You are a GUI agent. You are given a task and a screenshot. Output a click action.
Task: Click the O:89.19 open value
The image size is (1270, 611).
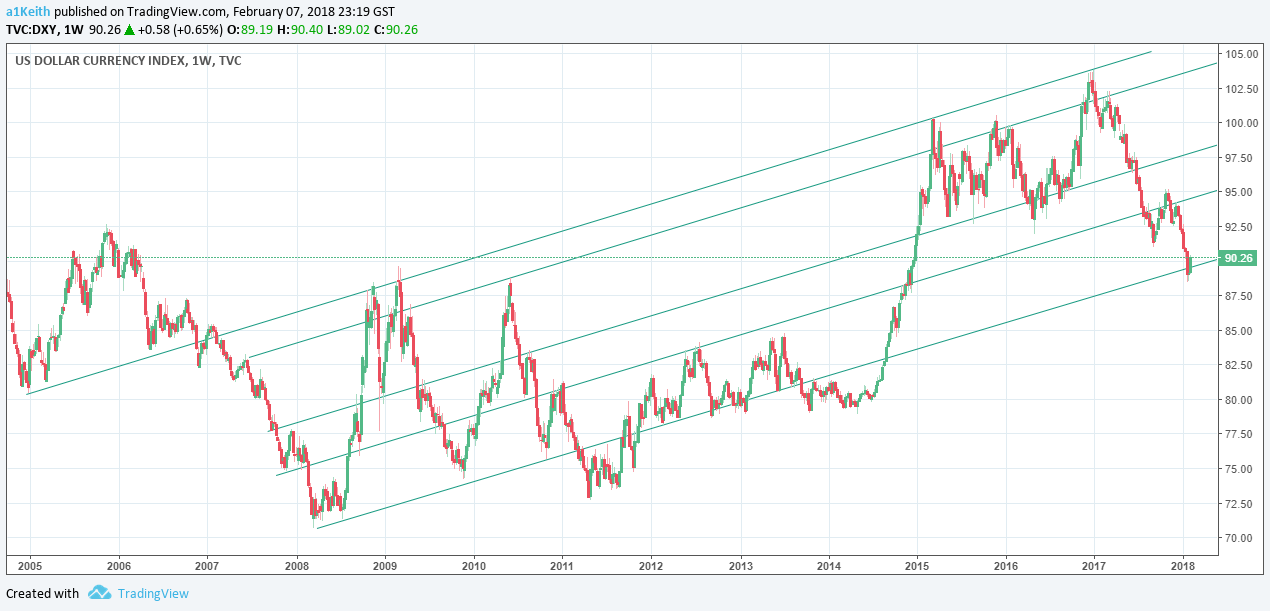coord(252,29)
